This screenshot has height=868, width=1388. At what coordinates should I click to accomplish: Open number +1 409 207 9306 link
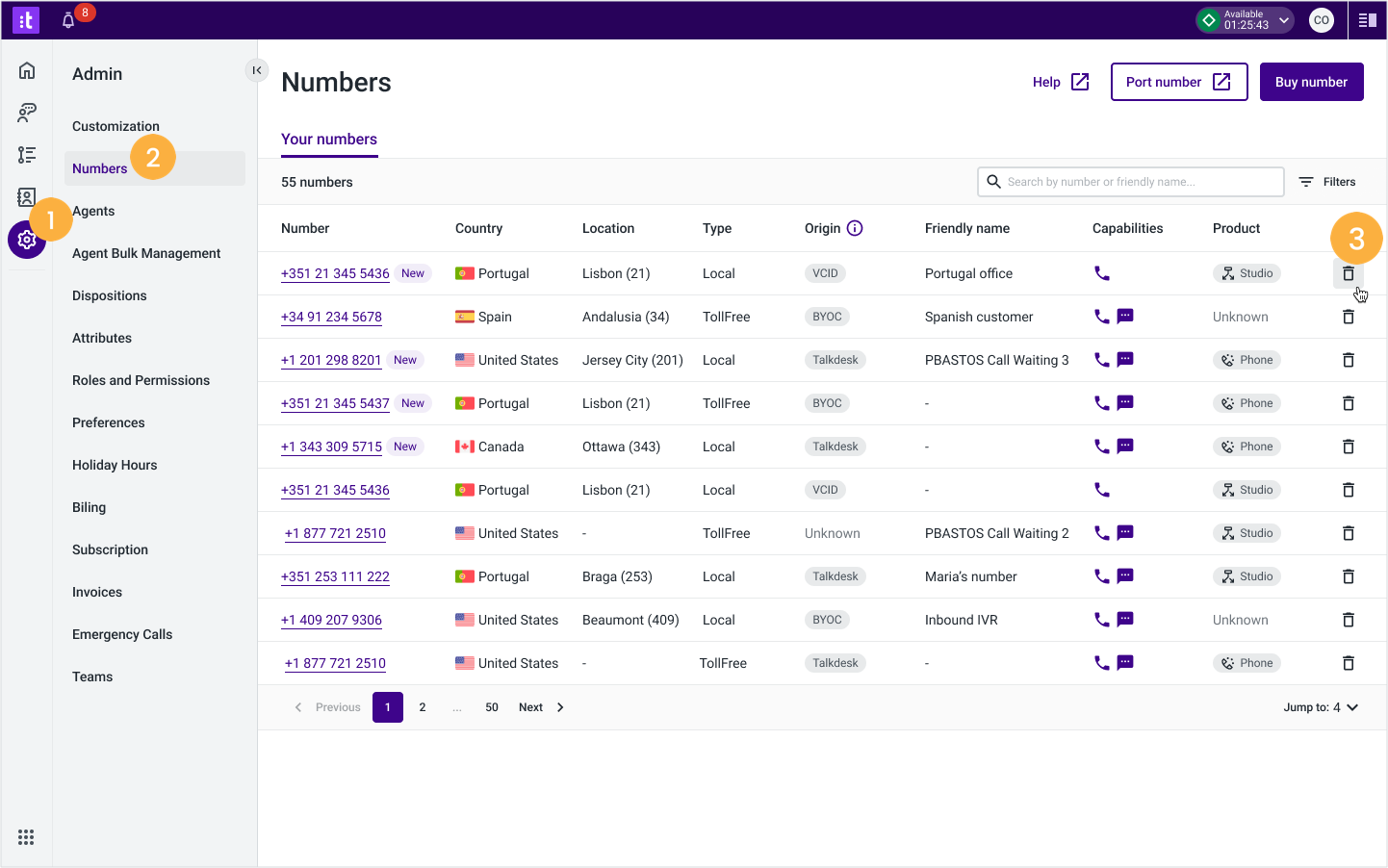click(331, 620)
